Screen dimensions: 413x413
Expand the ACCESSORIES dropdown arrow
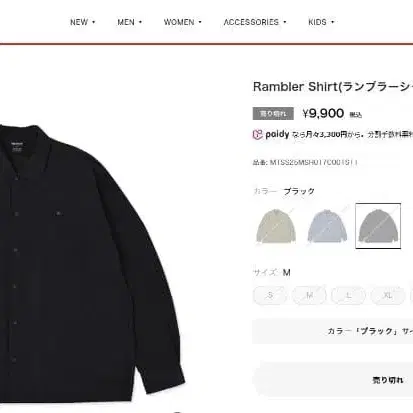pos(285,22)
